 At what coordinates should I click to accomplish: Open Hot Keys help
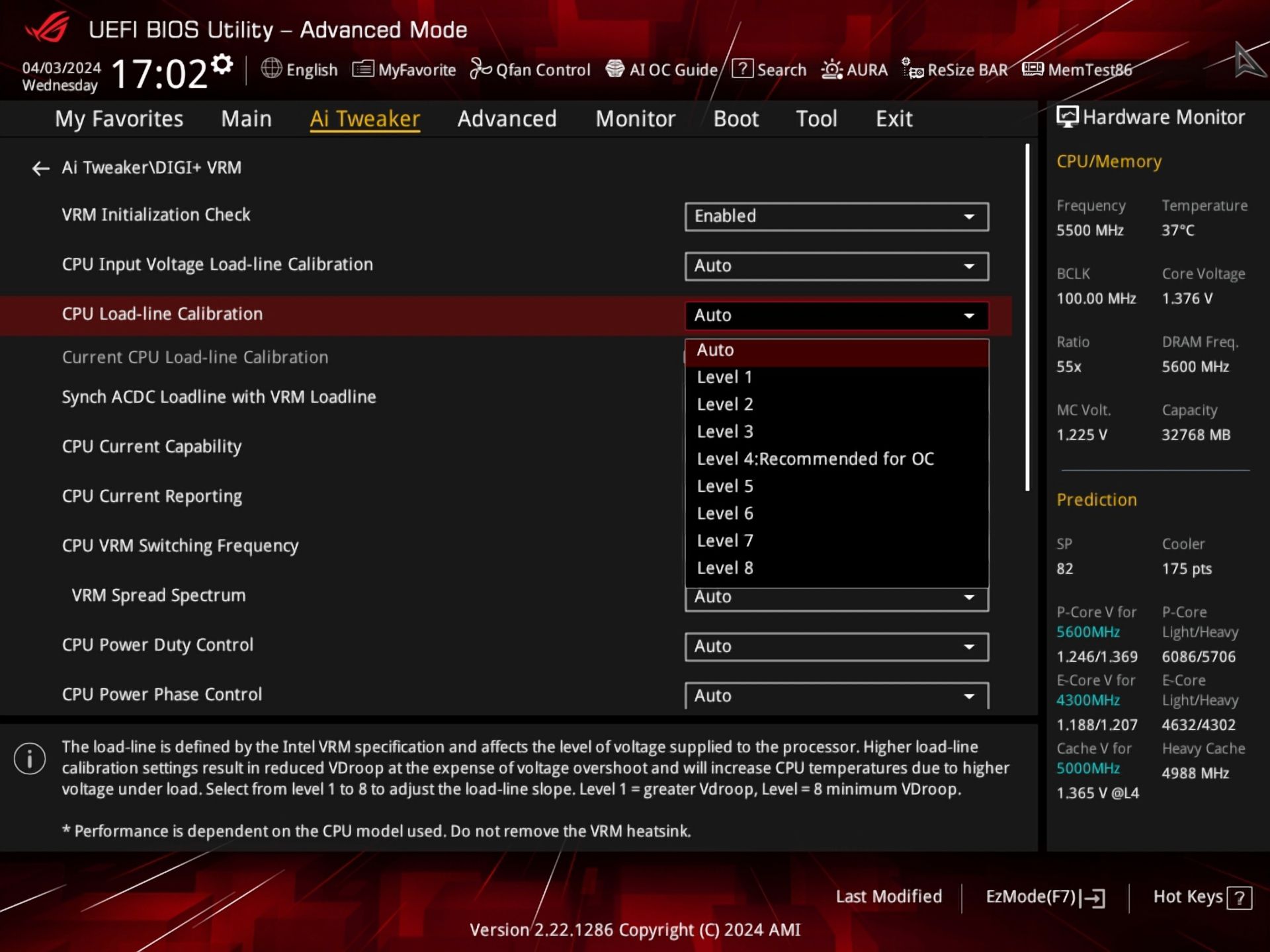pyautogui.click(x=1202, y=897)
